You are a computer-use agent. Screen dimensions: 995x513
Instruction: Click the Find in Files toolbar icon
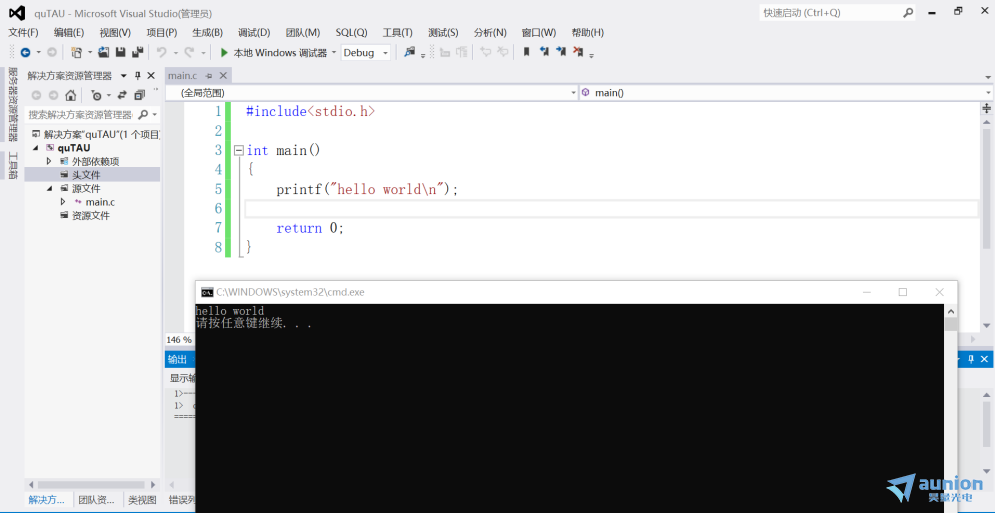point(409,53)
